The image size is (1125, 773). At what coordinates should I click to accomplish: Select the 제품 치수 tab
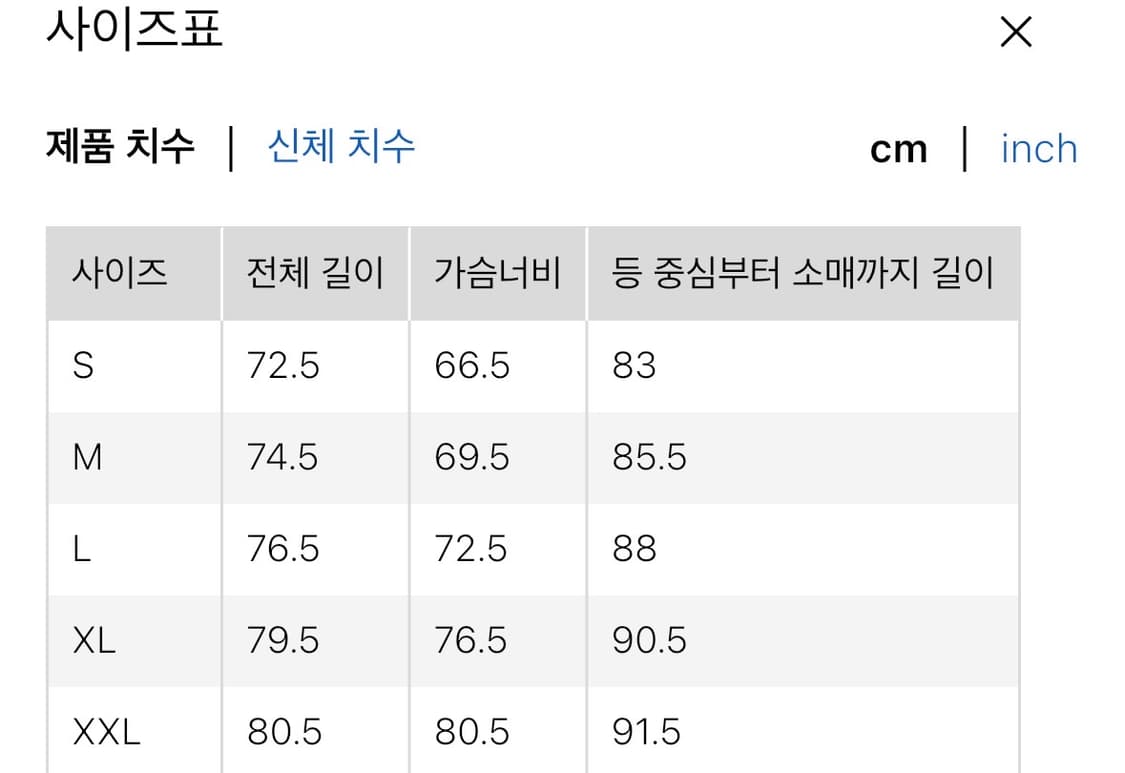[x=117, y=147]
